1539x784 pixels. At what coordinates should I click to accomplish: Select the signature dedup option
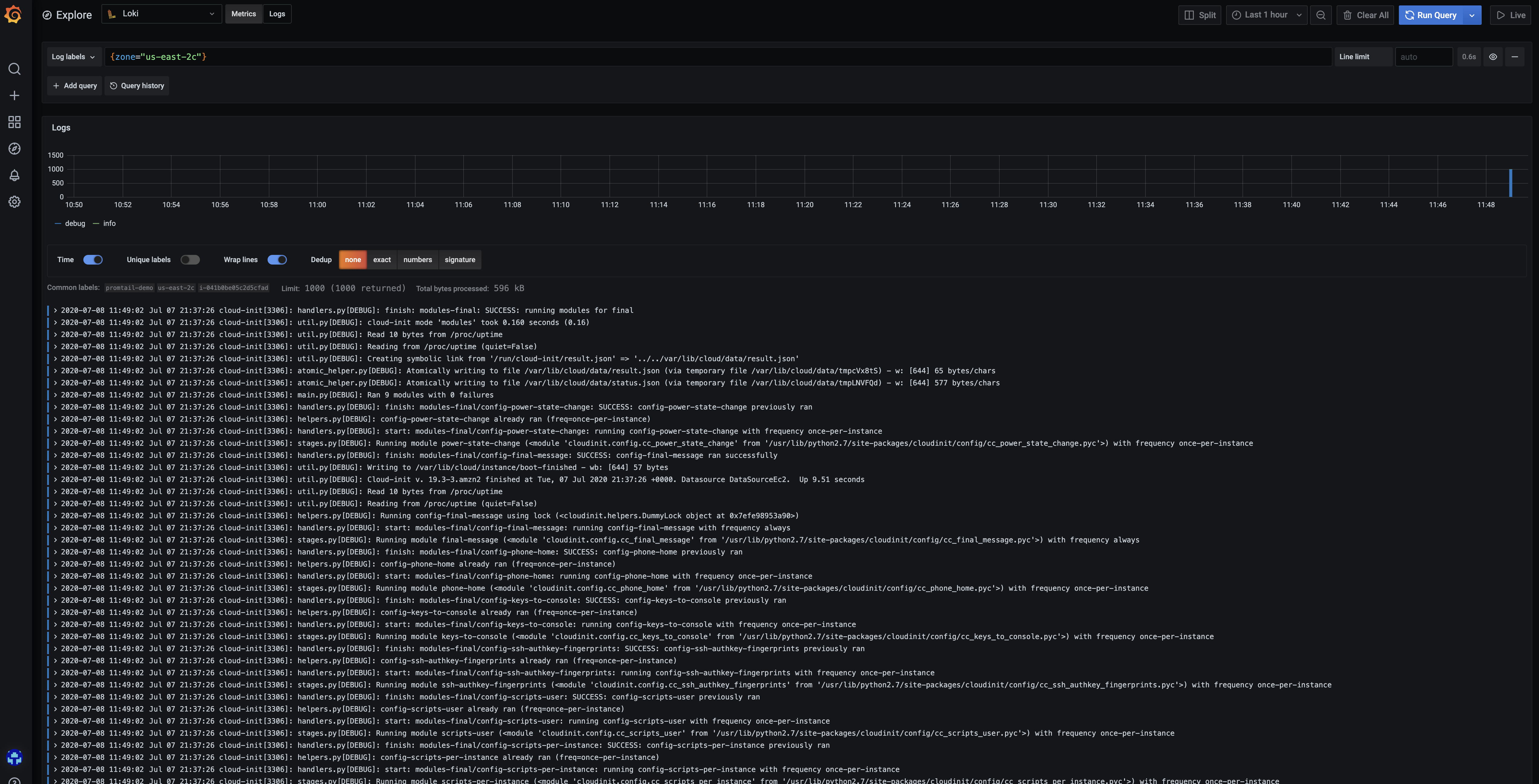460,259
